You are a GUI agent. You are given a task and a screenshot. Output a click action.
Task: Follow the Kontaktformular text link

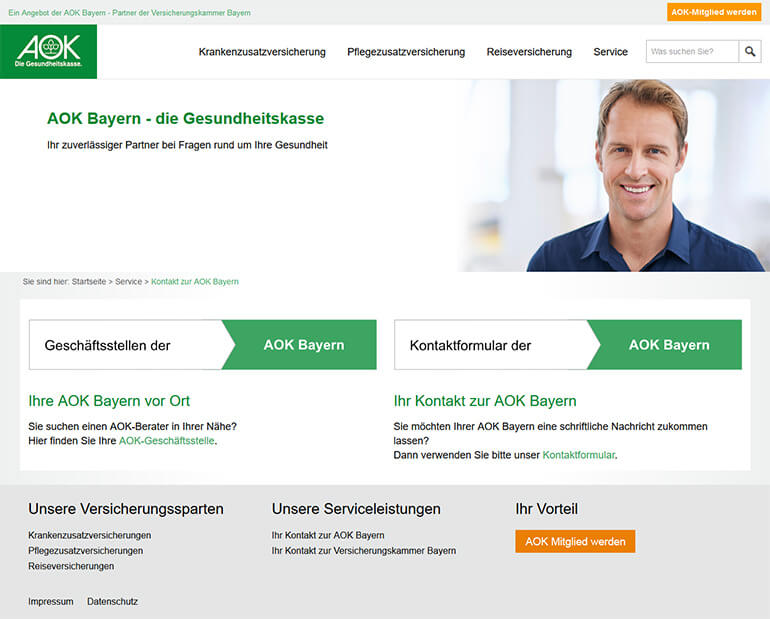[578, 455]
